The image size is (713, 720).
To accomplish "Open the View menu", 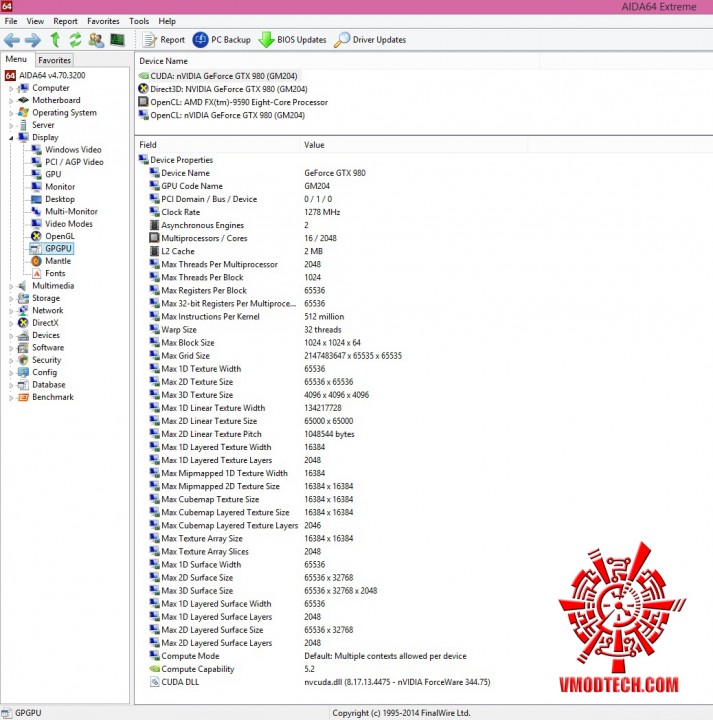I will [x=35, y=21].
